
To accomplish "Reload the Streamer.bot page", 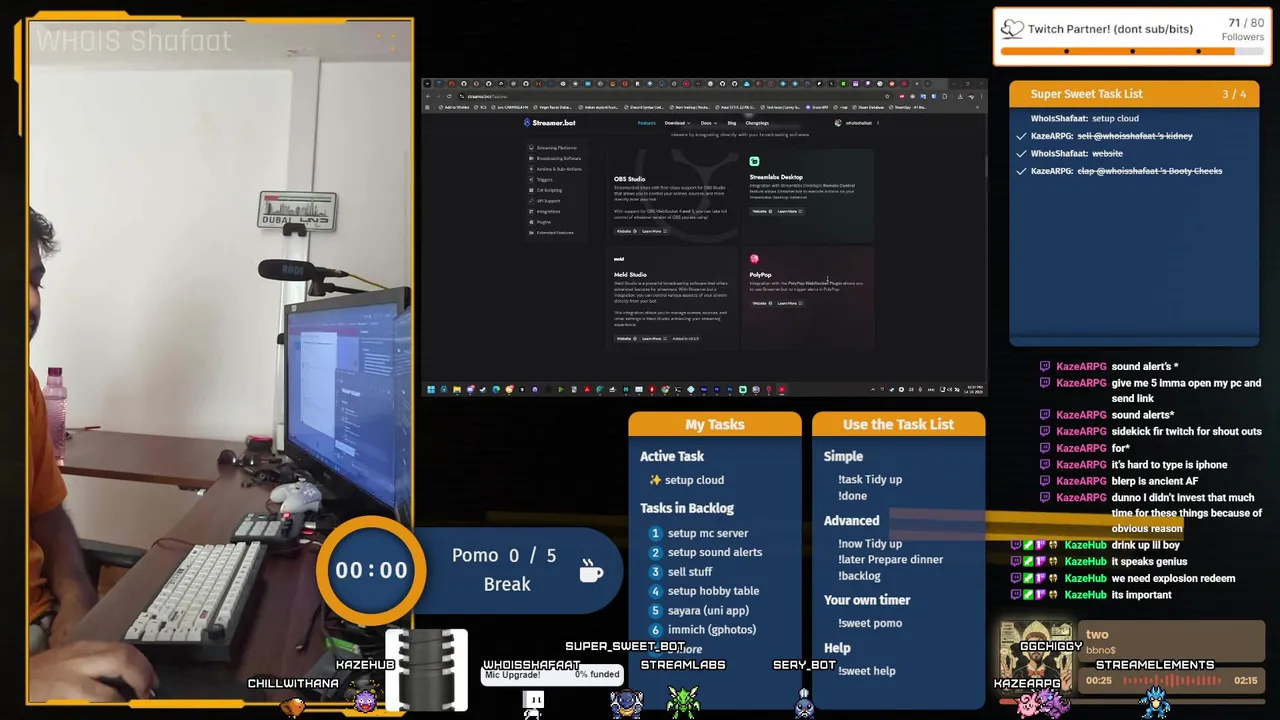I will click(x=449, y=96).
